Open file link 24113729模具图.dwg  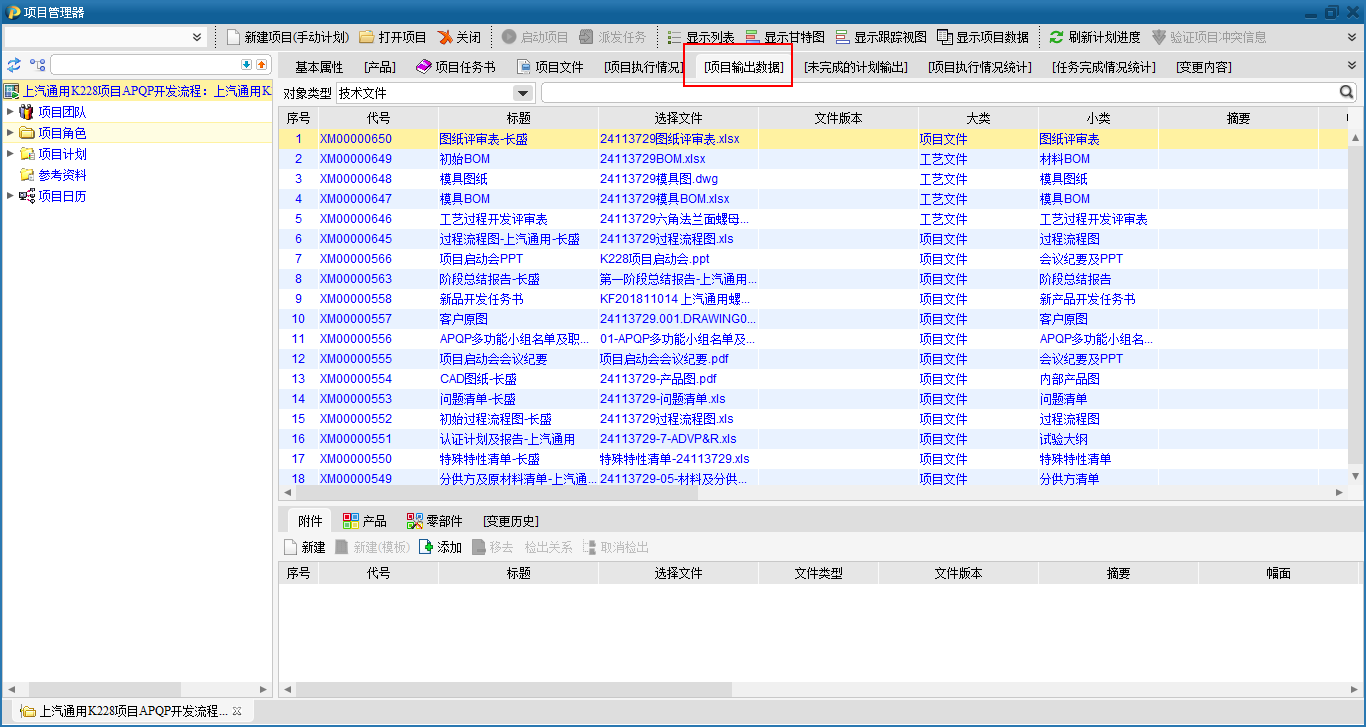(x=658, y=179)
